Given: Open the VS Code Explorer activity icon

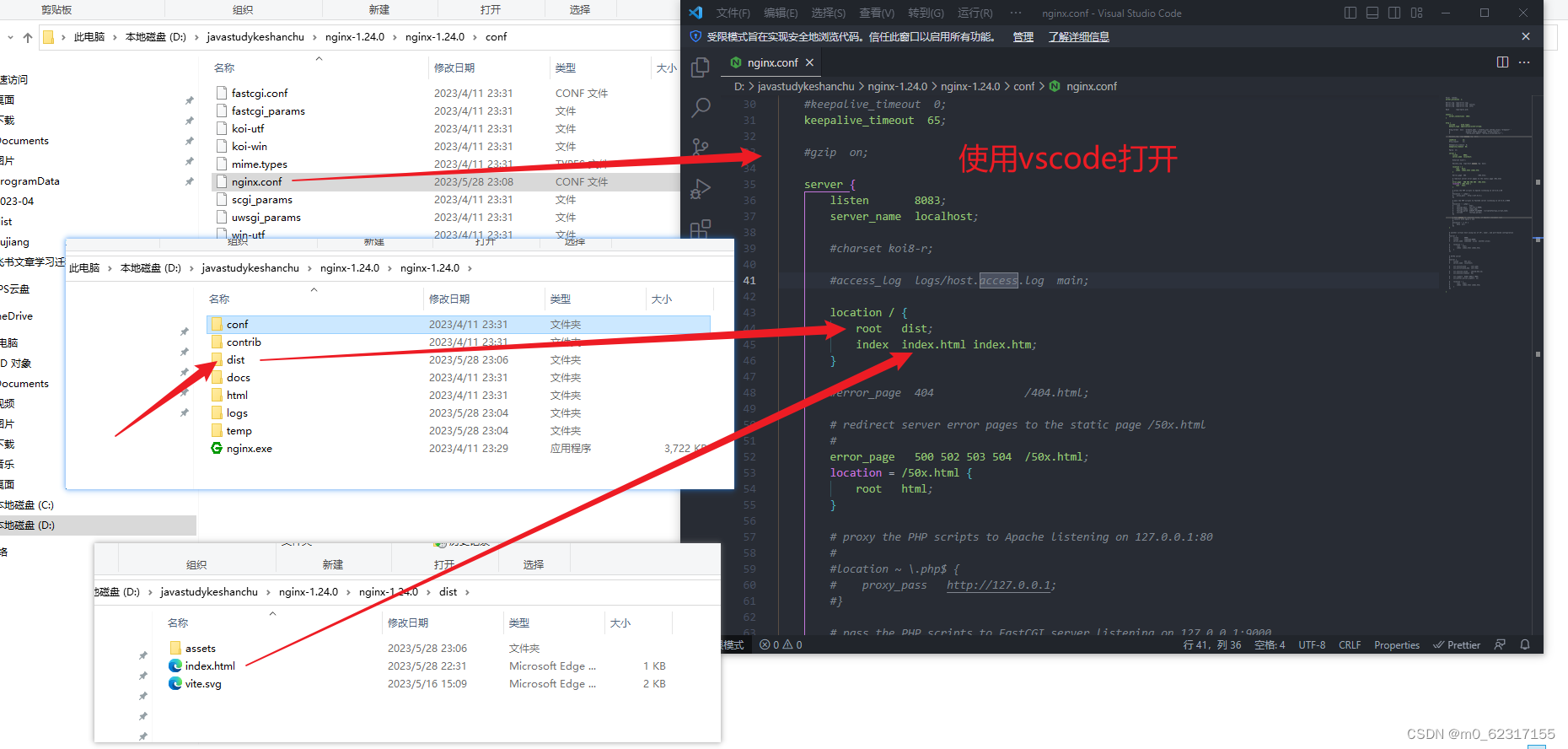Looking at the screenshot, I should [x=700, y=67].
